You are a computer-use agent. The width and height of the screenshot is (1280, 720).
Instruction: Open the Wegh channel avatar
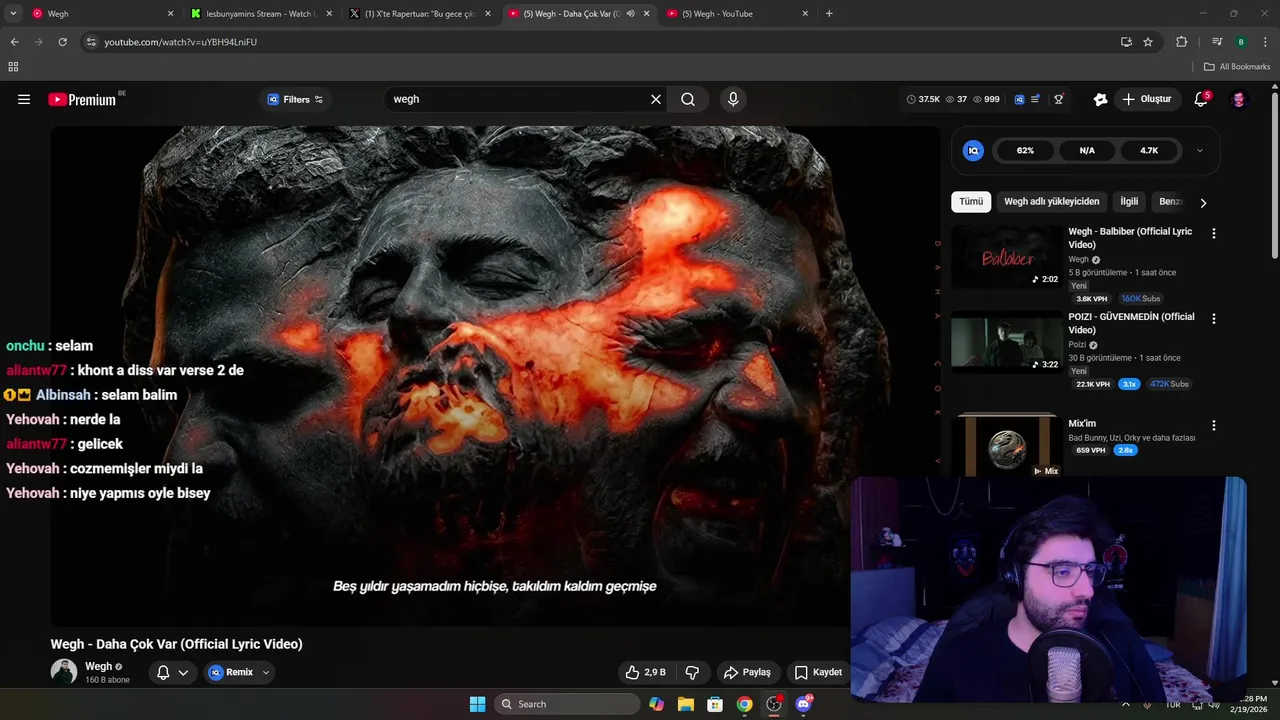coord(64,672)
